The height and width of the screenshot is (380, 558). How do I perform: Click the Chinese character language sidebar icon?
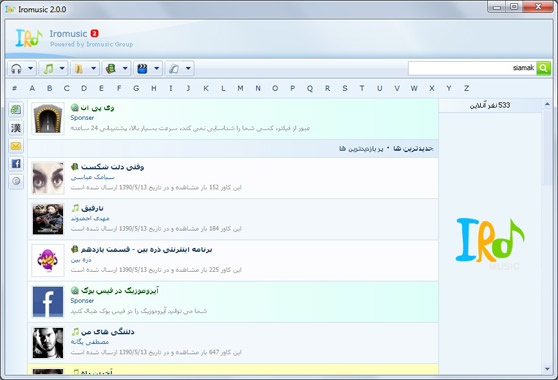coord(16,128)
